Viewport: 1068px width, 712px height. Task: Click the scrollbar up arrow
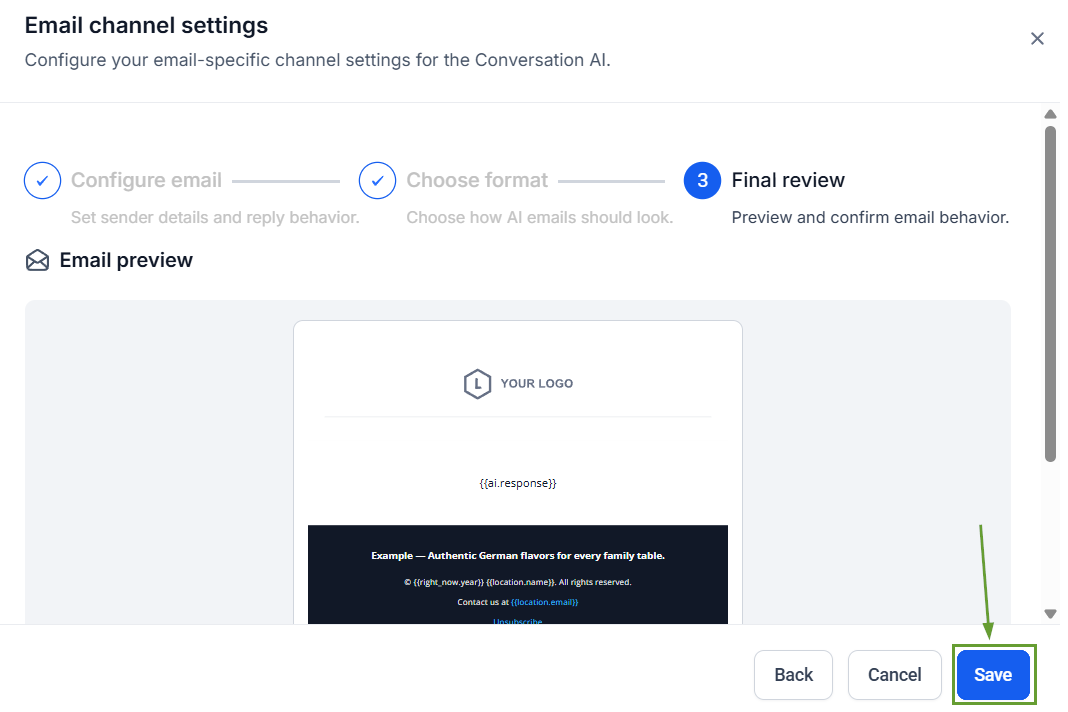1050,114
